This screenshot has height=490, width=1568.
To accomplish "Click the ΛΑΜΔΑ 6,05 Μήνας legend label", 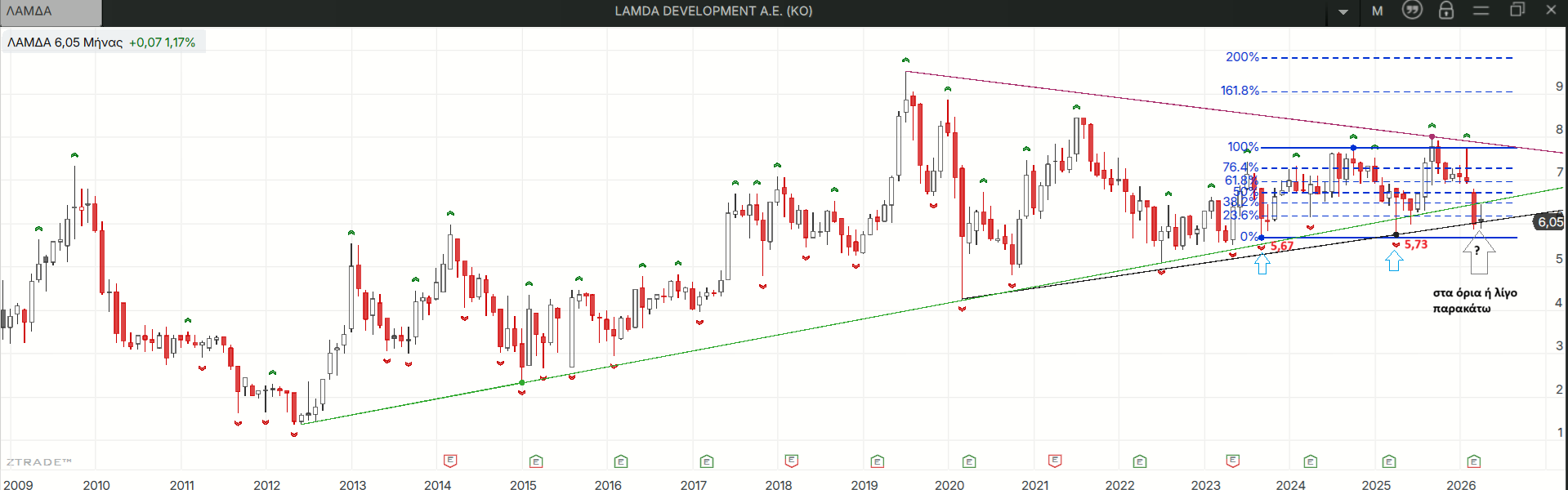I will point(65,42).
